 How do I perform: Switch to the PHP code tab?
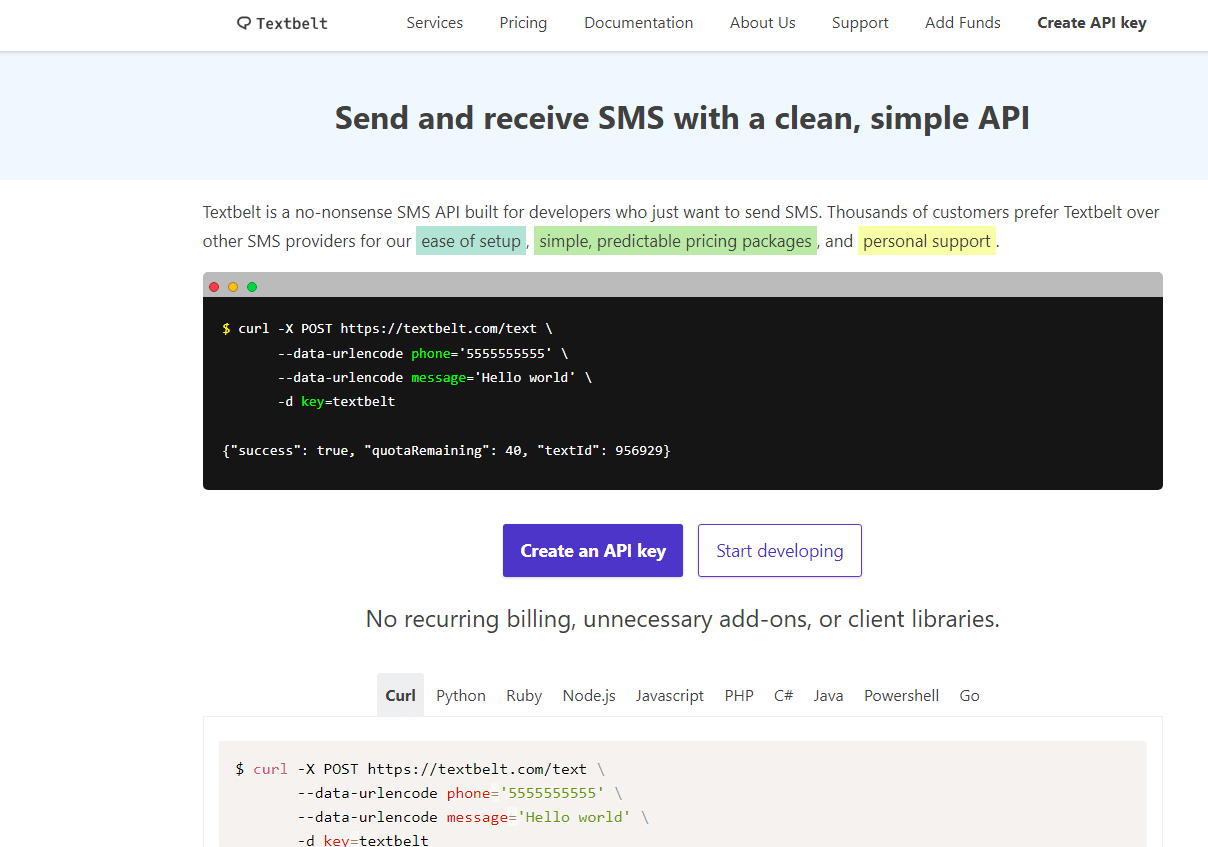739,695
